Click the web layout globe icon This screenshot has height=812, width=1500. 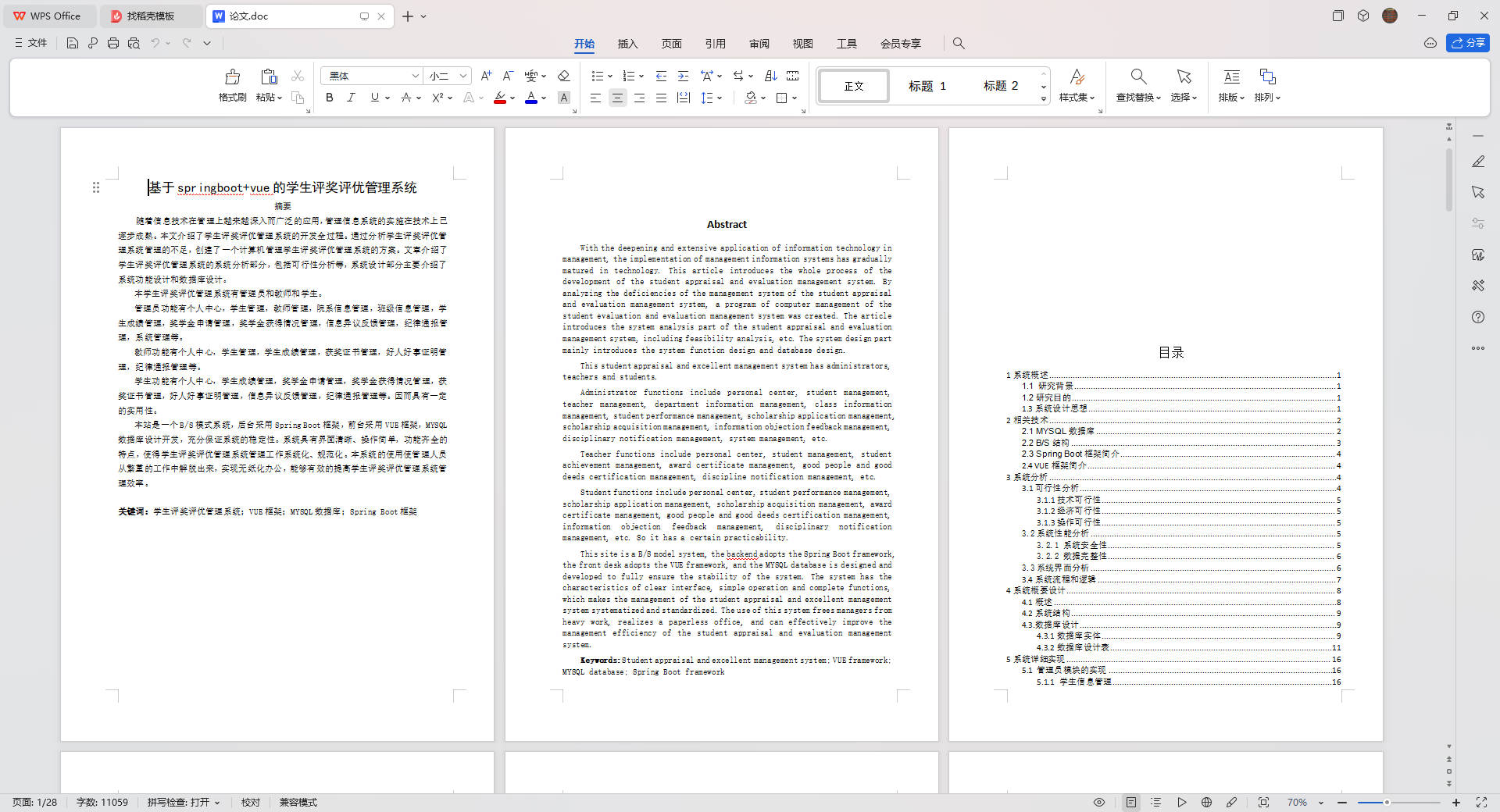pyautogui.click(x=1206, y=802)
